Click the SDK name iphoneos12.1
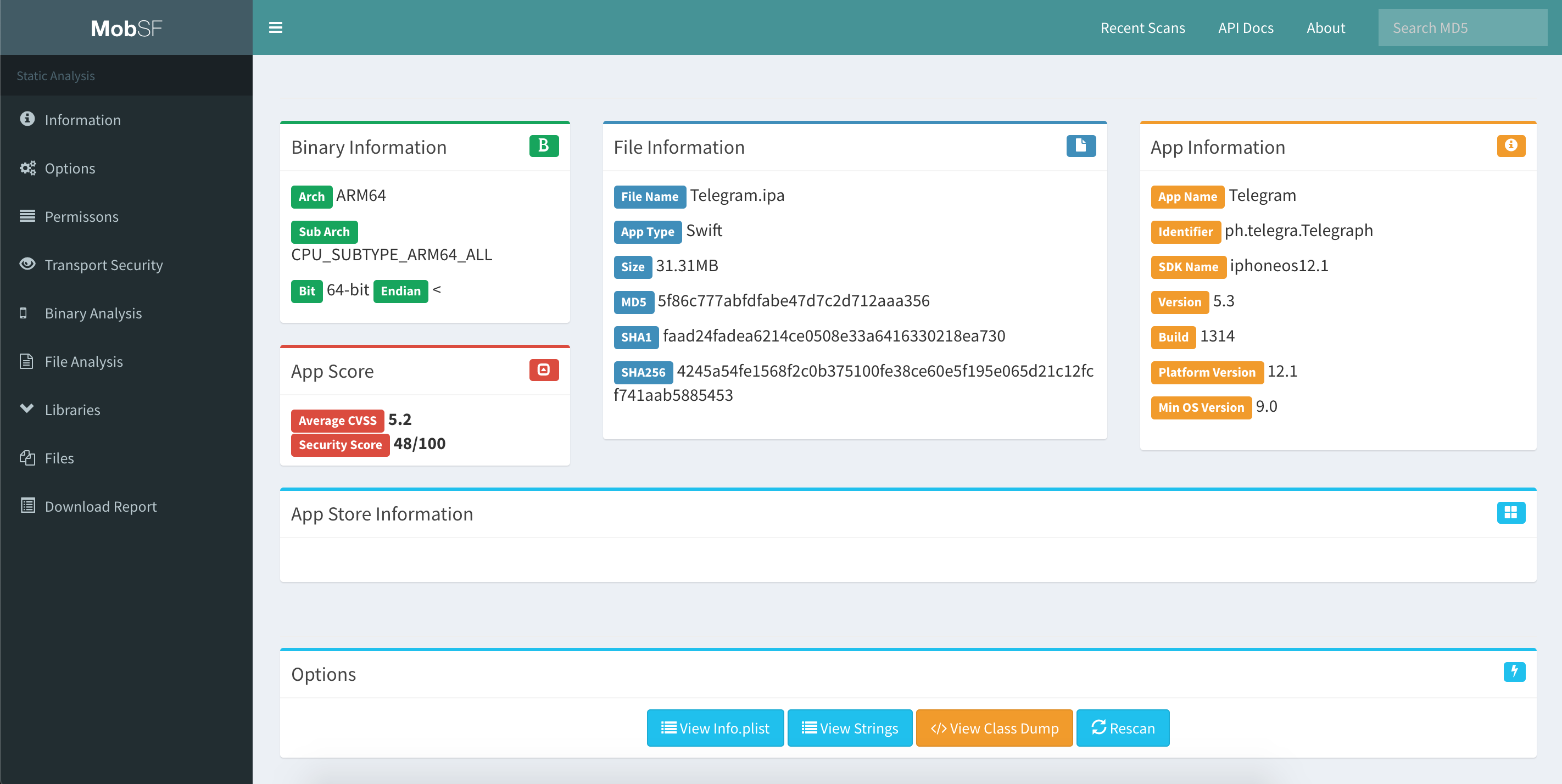 (x=1279, y=266)
